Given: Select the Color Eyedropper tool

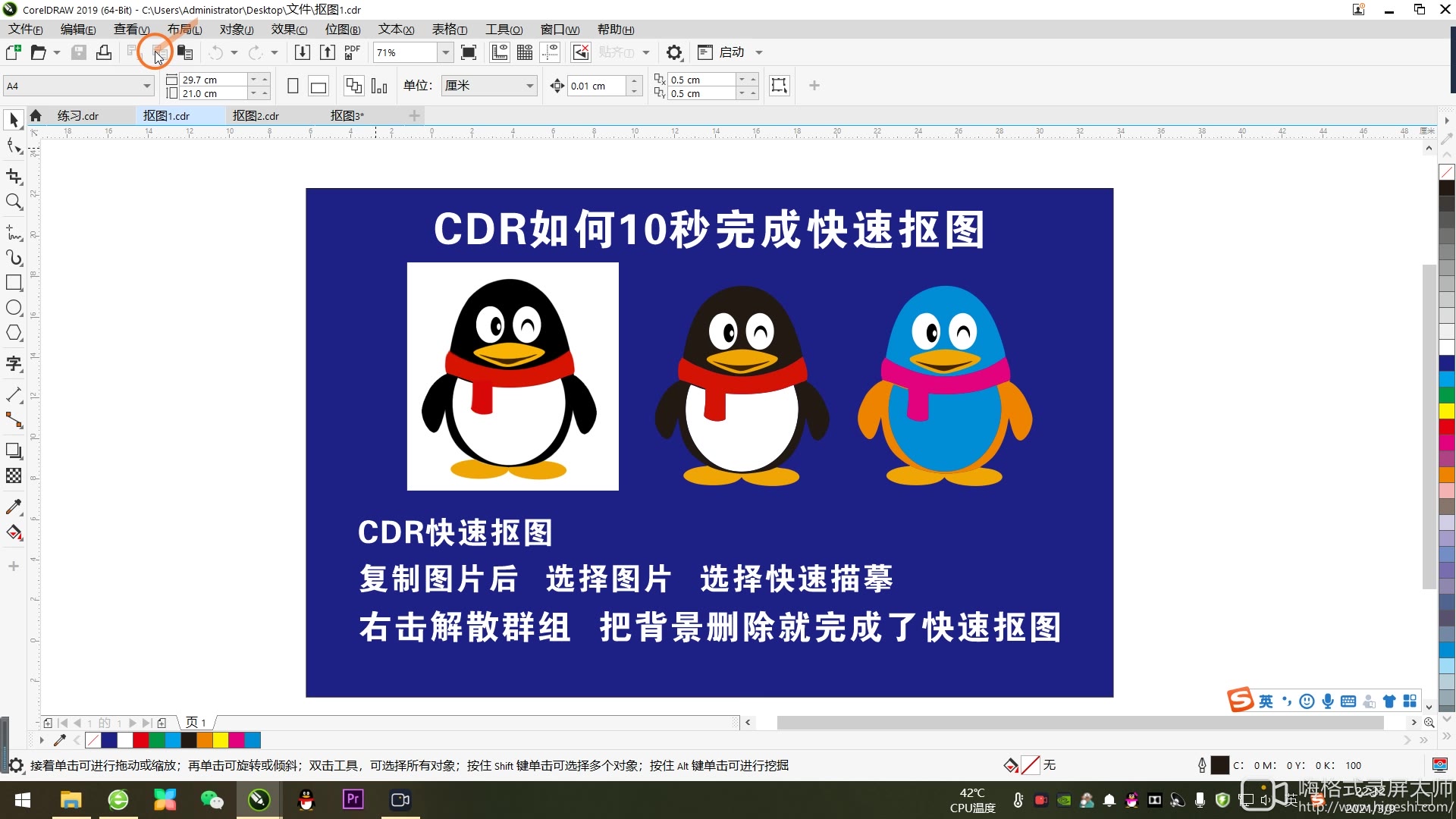Looking at the screenshot, I should [x=14, y=507].
